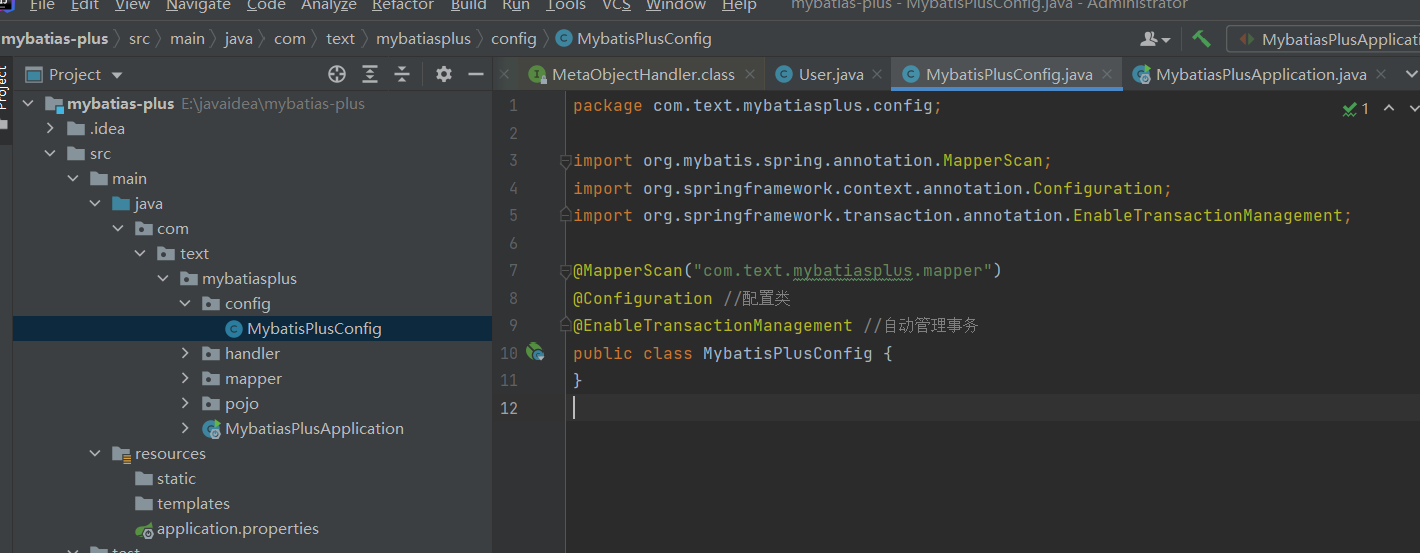Click the Build project hammer icon
The width and height of the screenshot is (1420, 553).
(1202, 39)
